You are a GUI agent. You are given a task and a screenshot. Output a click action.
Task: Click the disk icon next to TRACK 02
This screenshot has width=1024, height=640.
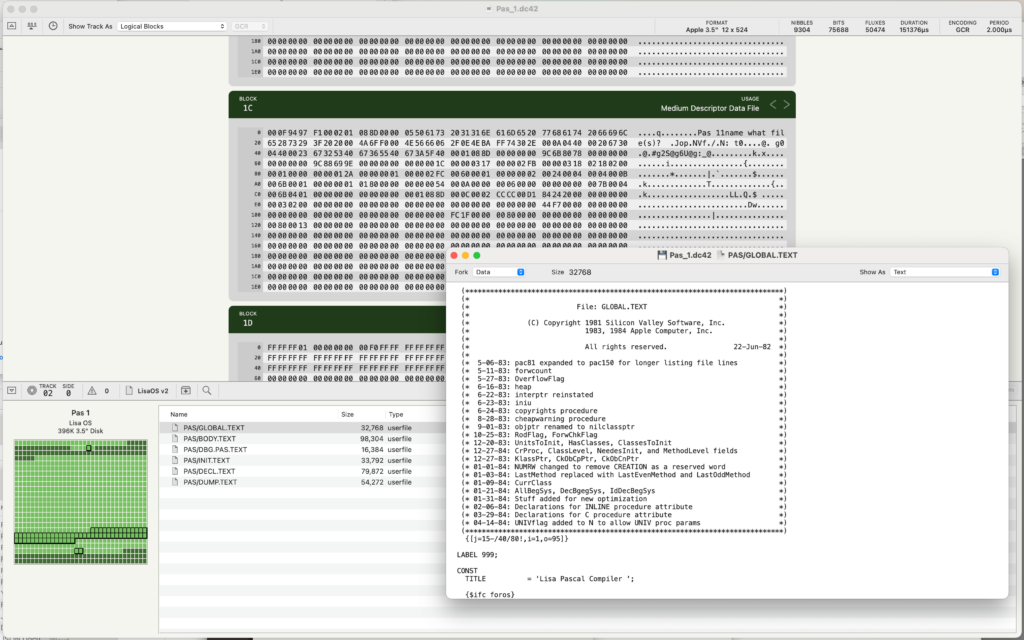pos(31,391)
